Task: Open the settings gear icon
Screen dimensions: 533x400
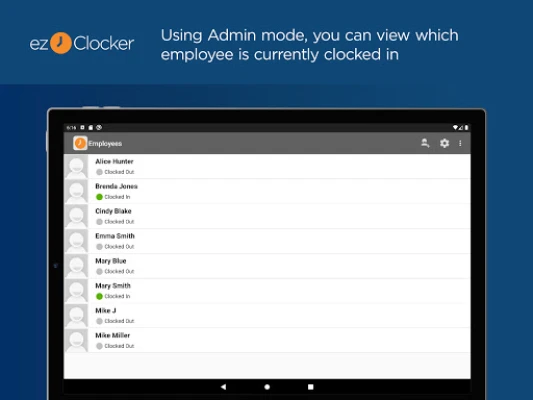Action: tap(444, 143)
